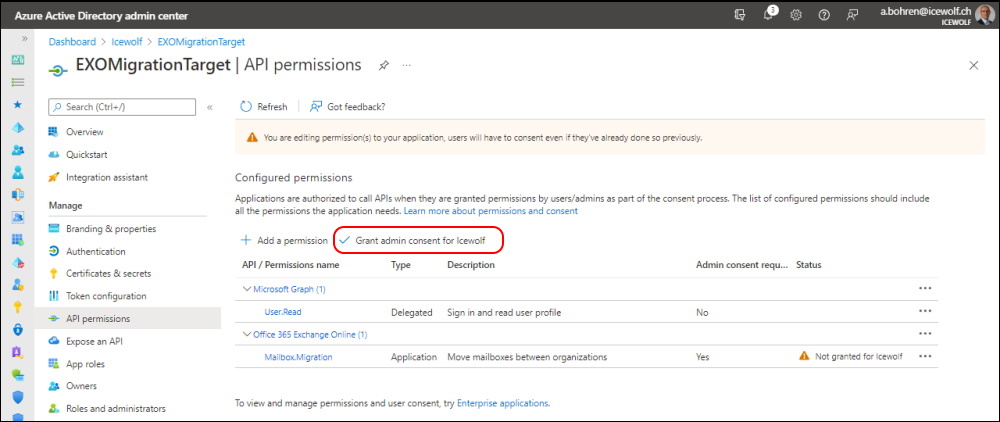Click the Admin consent requ... column header
This screenshot has height=422, width=1000.
click(742, 265)
